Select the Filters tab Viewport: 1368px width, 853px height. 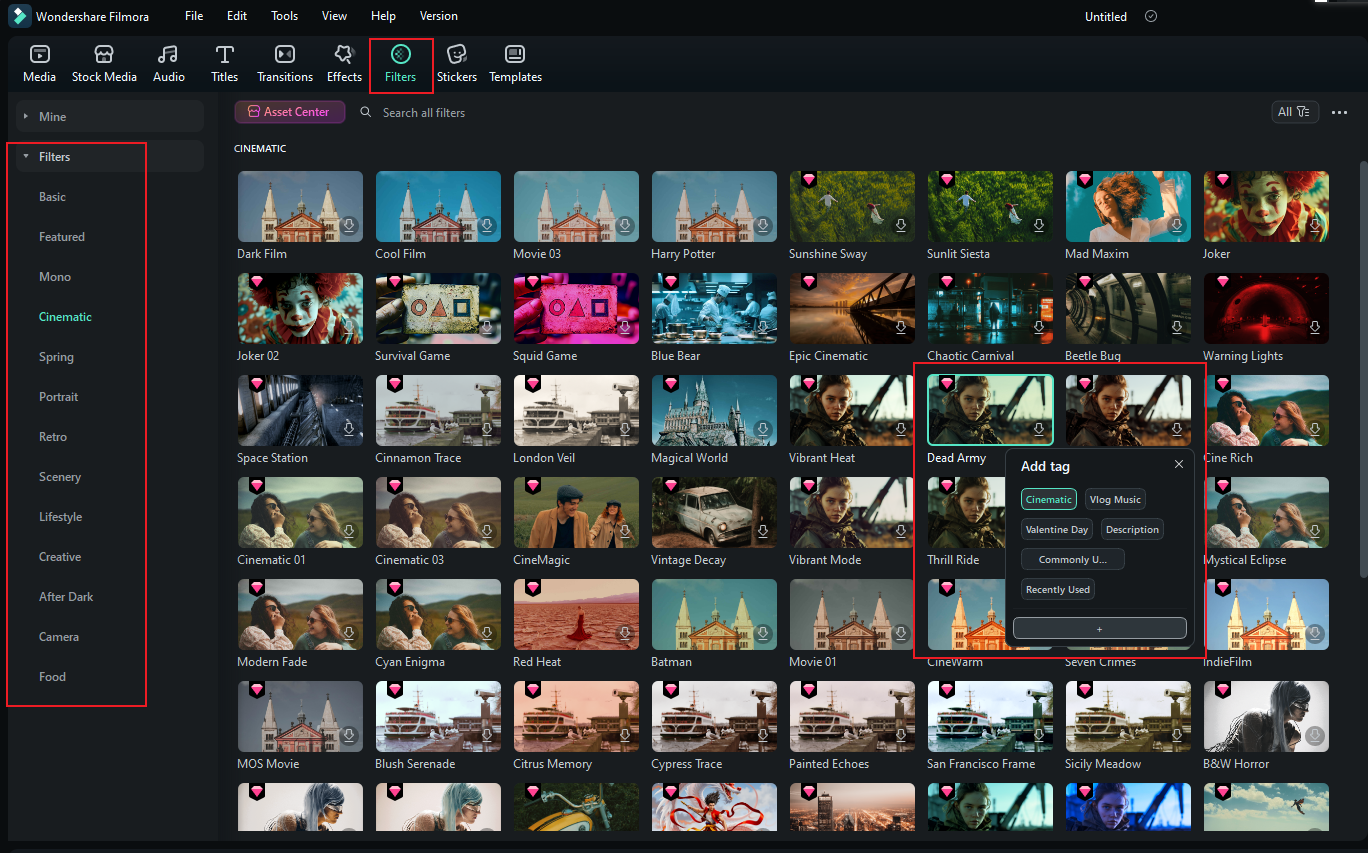point(400,64)
